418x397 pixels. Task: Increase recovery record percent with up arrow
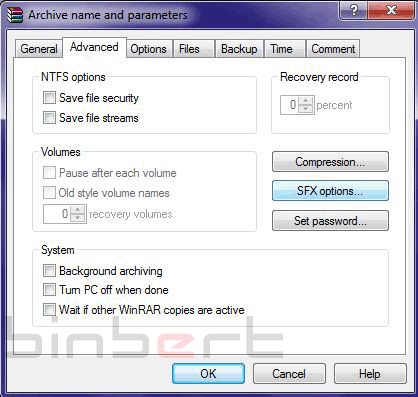pos(306,100)
